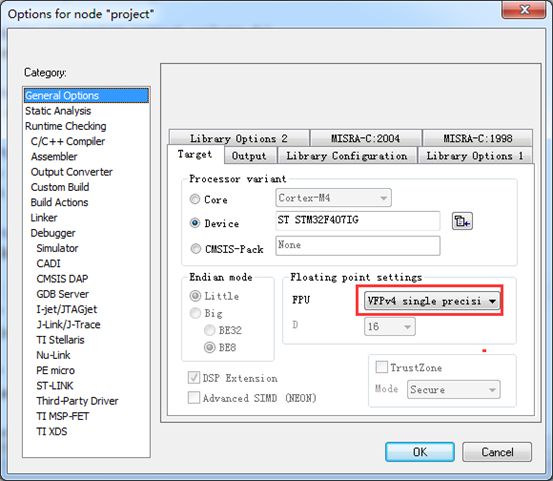The image size is (553, 481).
Task: Select PE micro in category list
Action: coord(55,371)
